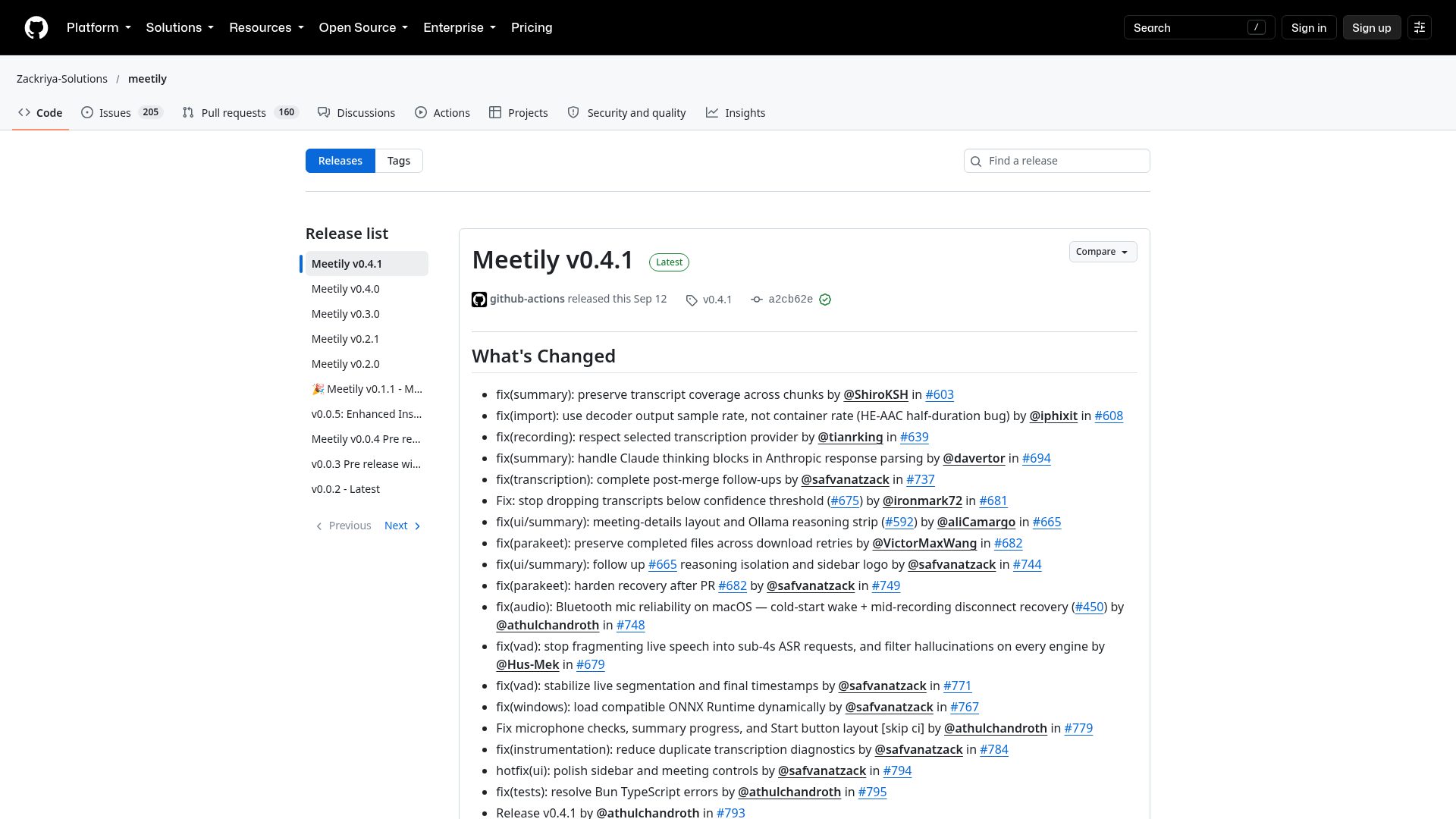Image resolution: width=1456 pixels, height=819 pixels.
Task: Expand the Platform menu
Action: (x=99, y=27)
